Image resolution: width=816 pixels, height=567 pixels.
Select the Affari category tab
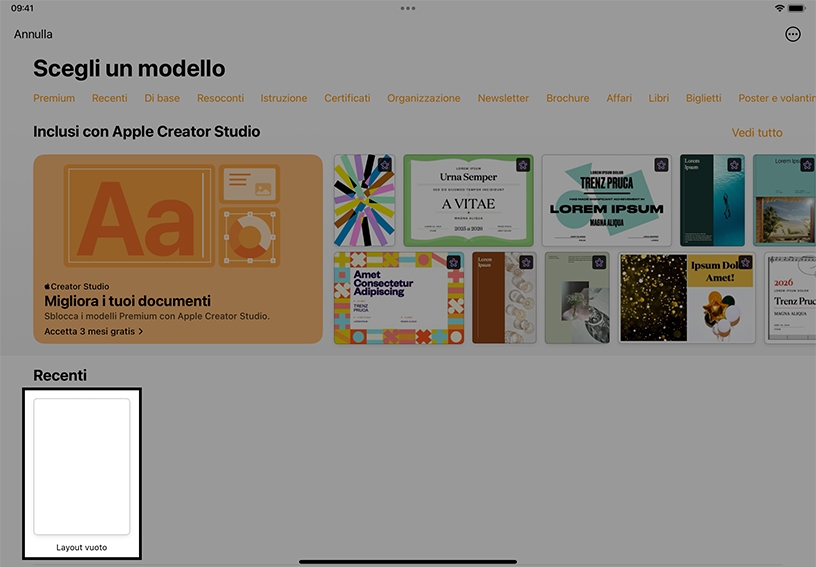pyautogui.click(x=619, y=98)
